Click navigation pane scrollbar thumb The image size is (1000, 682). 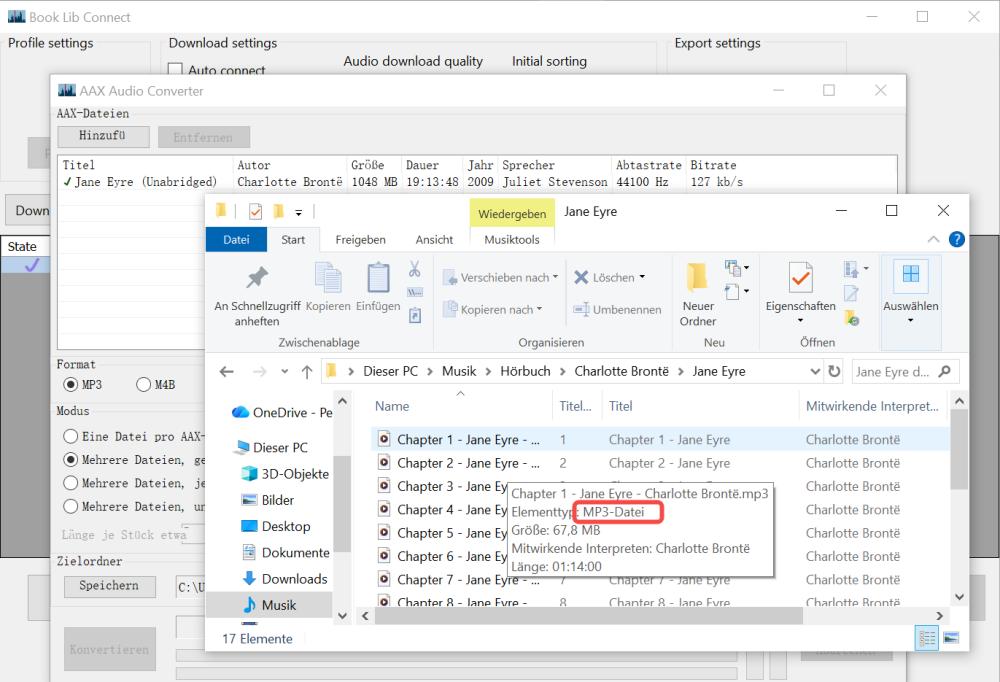(342, 503)
